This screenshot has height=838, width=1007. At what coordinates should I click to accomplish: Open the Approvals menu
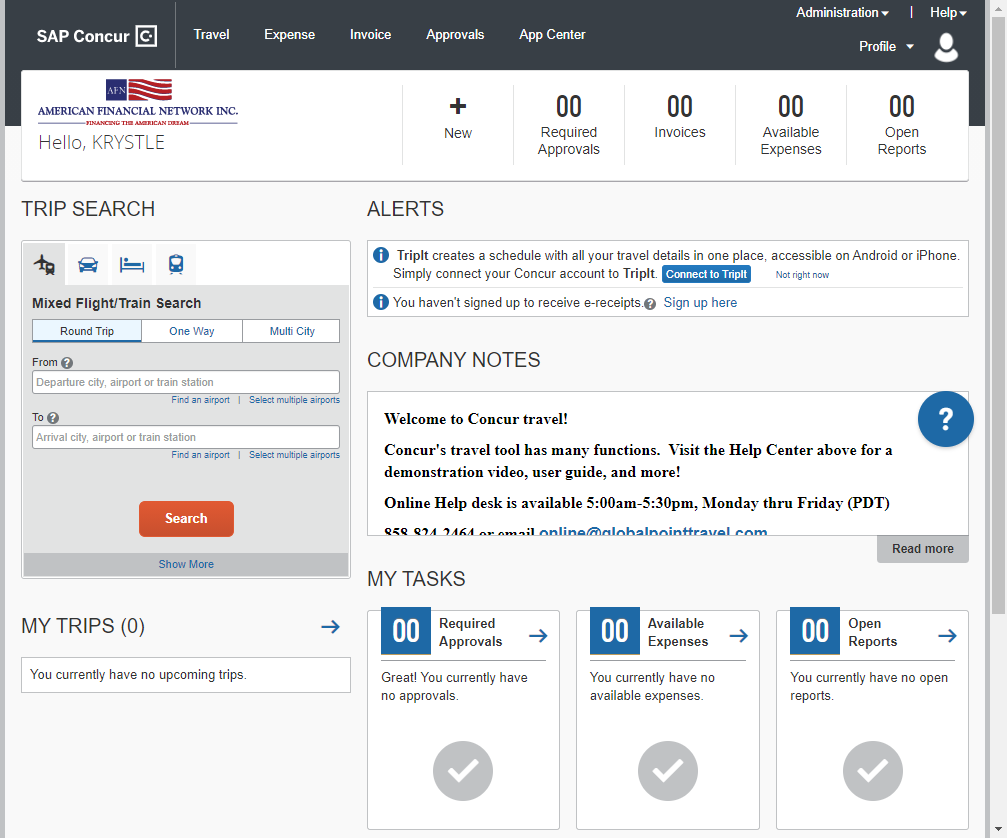point(455,35)
